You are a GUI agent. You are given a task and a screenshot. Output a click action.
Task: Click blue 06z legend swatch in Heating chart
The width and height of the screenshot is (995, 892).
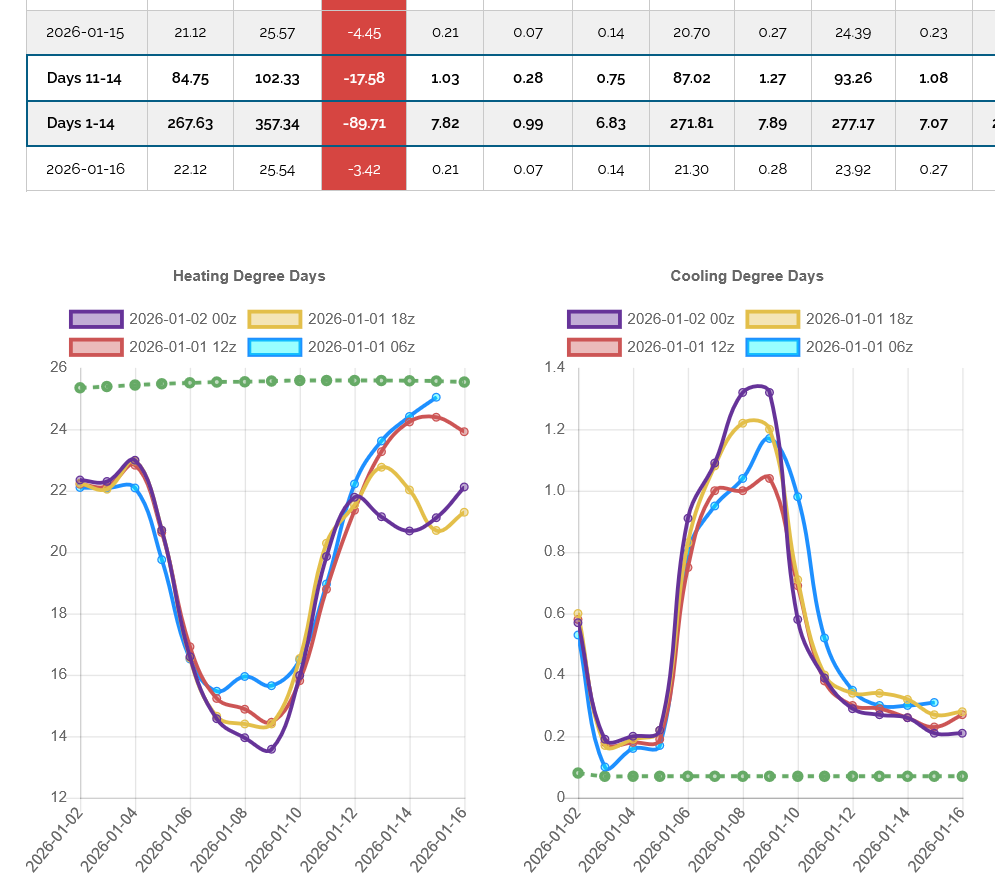(274, 347)
